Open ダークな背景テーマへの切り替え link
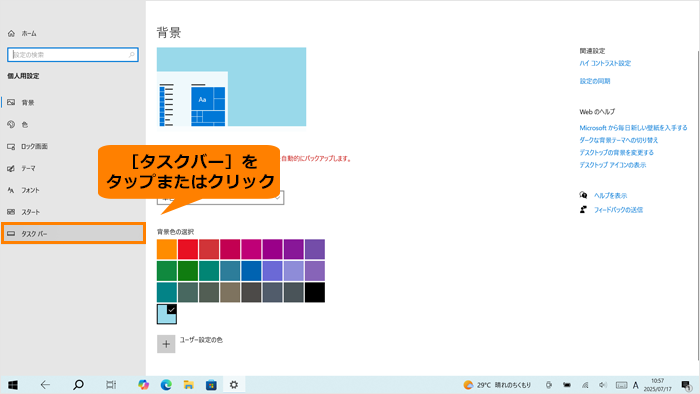700x394 pixels. click(x=619, y=140)
